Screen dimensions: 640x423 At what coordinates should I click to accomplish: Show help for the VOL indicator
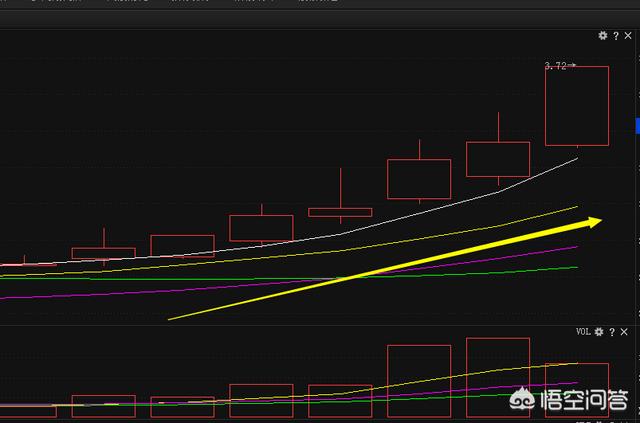(612, 331)
